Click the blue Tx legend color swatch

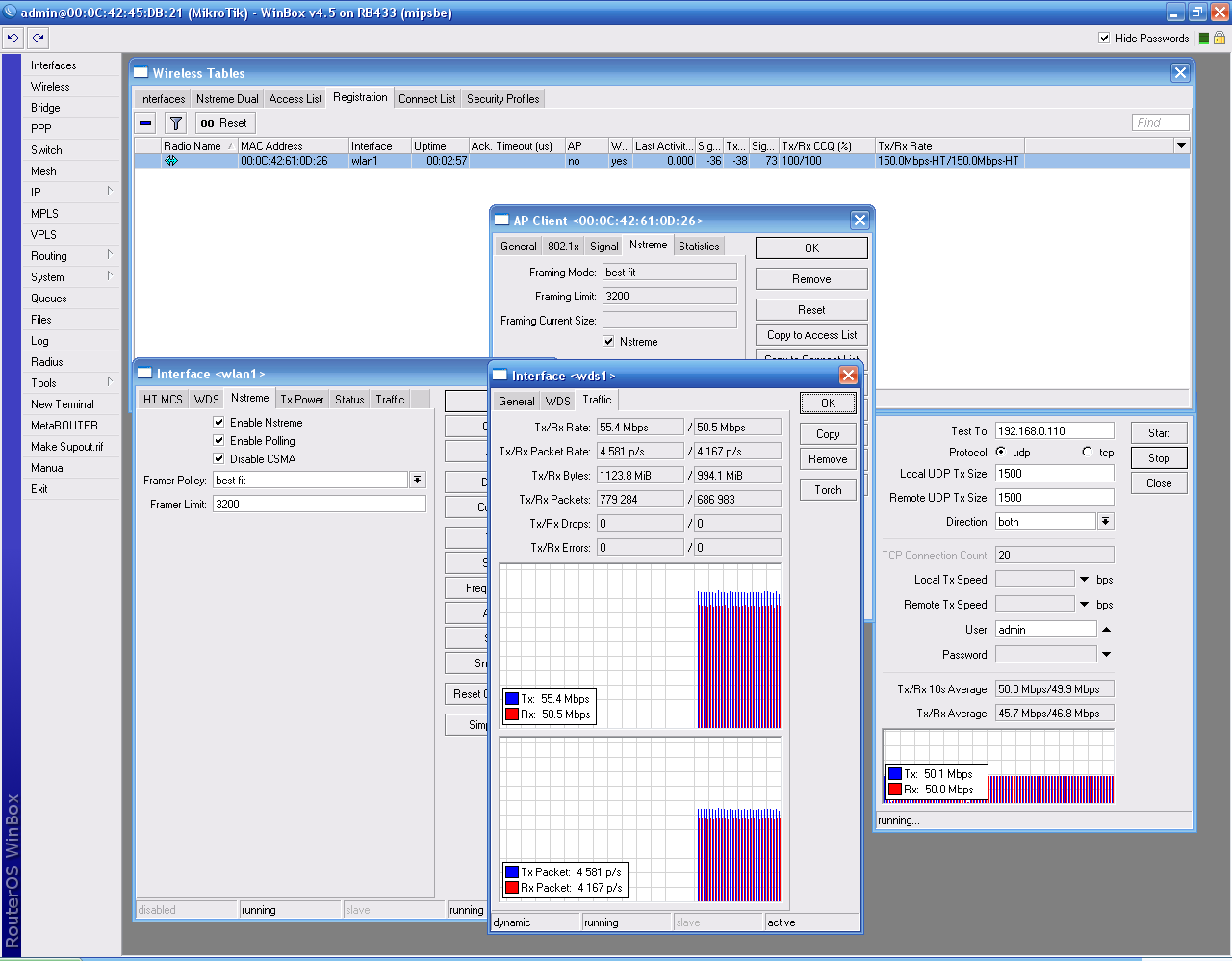pos(512,699)
